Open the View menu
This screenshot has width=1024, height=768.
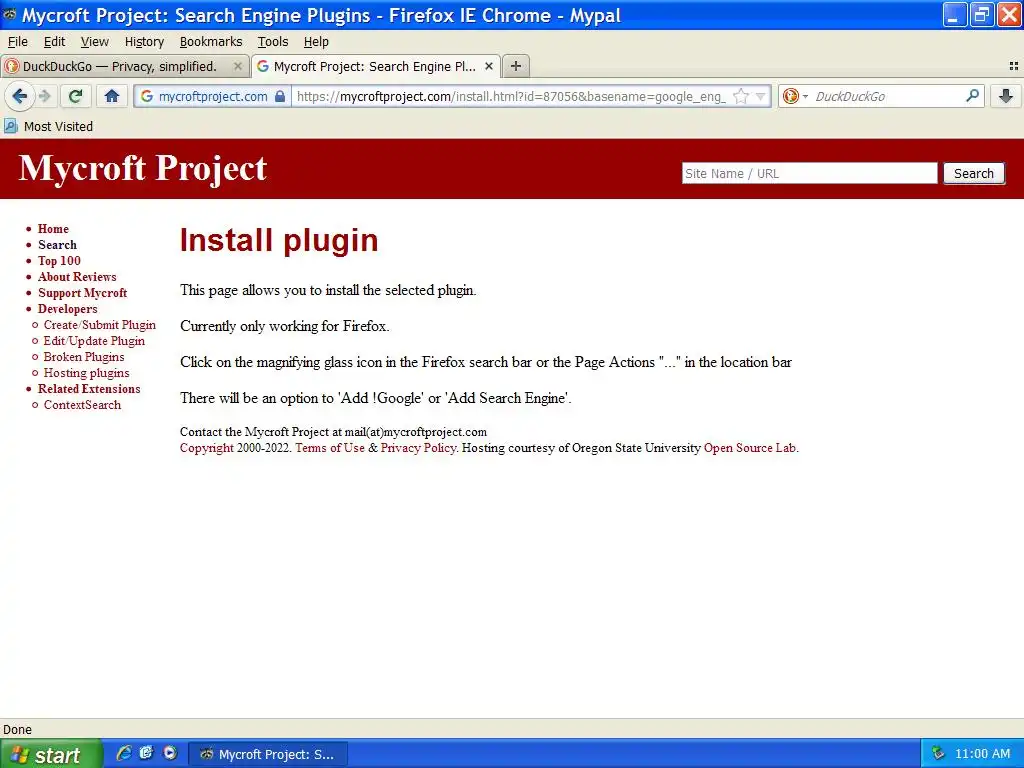[x=95, y=42]
